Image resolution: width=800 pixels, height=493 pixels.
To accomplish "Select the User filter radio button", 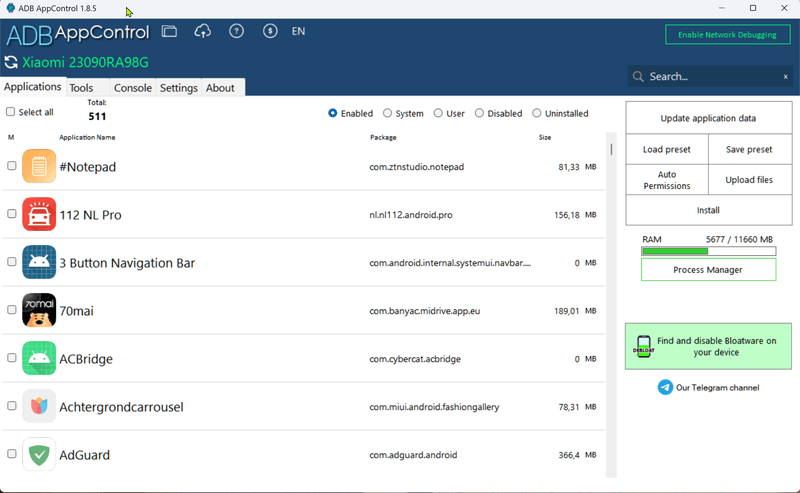I will coord(438,113).
